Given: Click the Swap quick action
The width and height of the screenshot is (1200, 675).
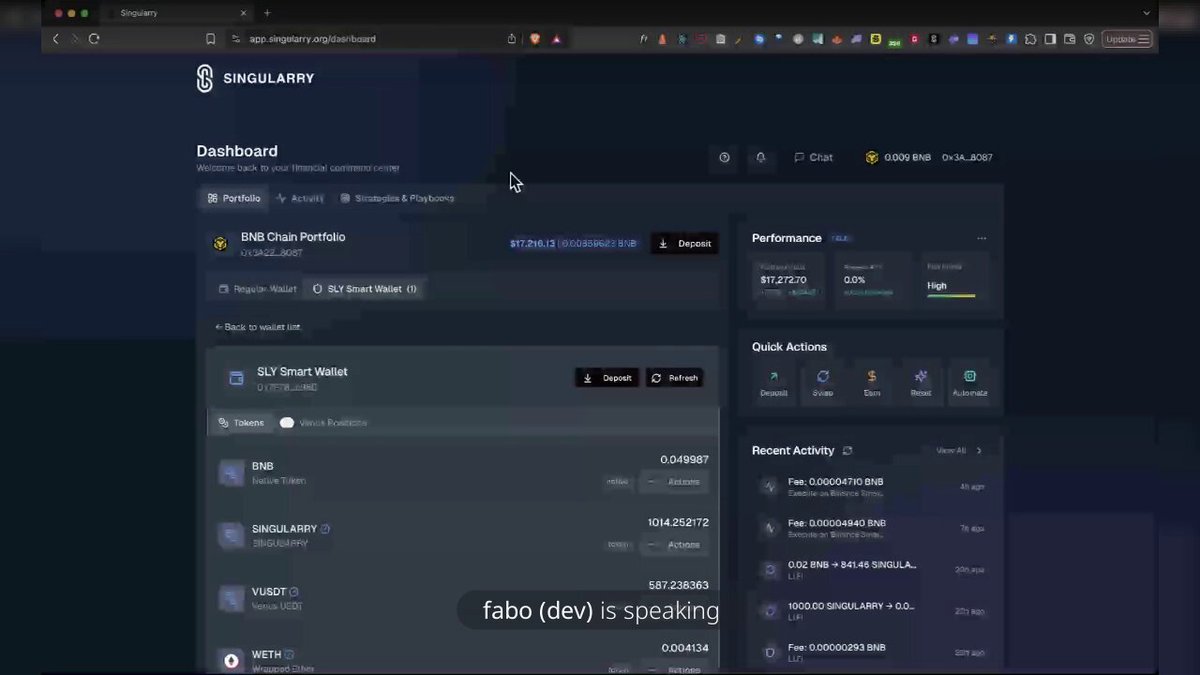Looking at the screenshot, I should coord(823,383).
